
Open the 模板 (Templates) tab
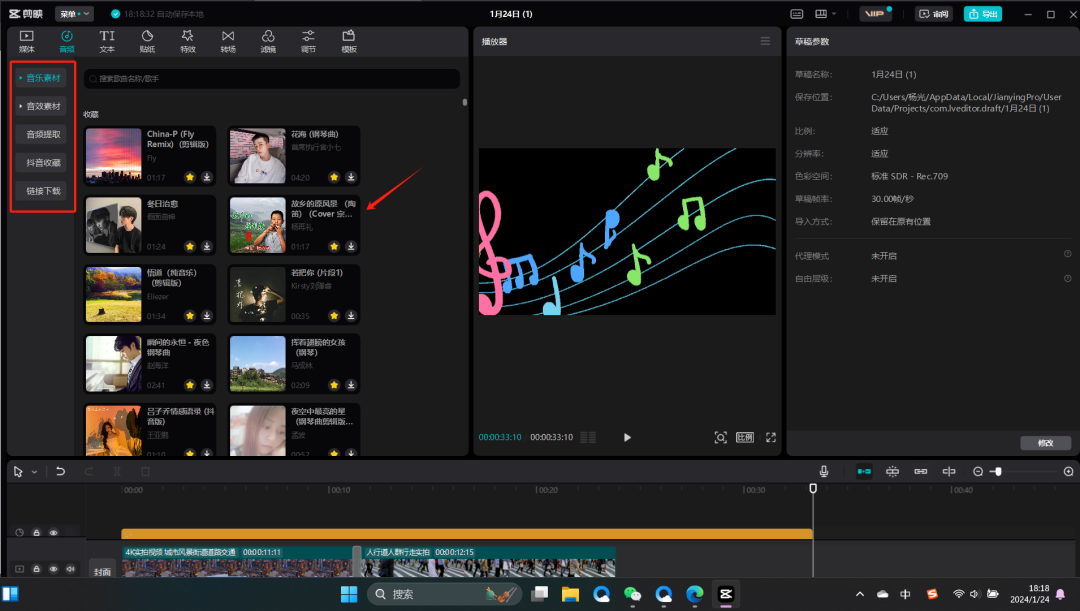[349, 41]
